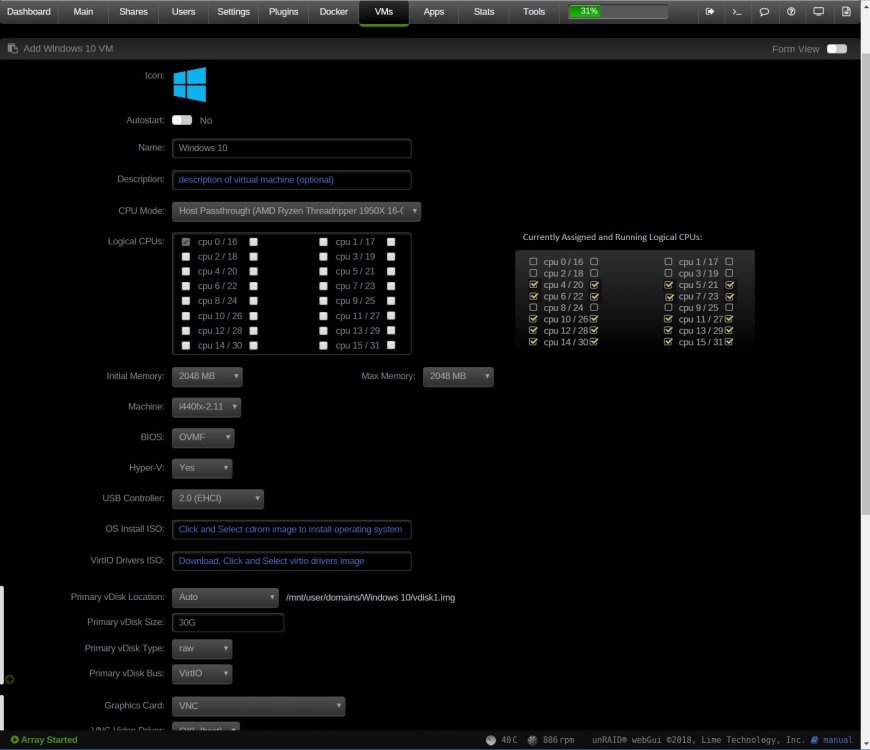Image resolution: width=870 pixels, height=750 pixels.
Task: Click the VM Name input field
Action: [x=292, y=148]
